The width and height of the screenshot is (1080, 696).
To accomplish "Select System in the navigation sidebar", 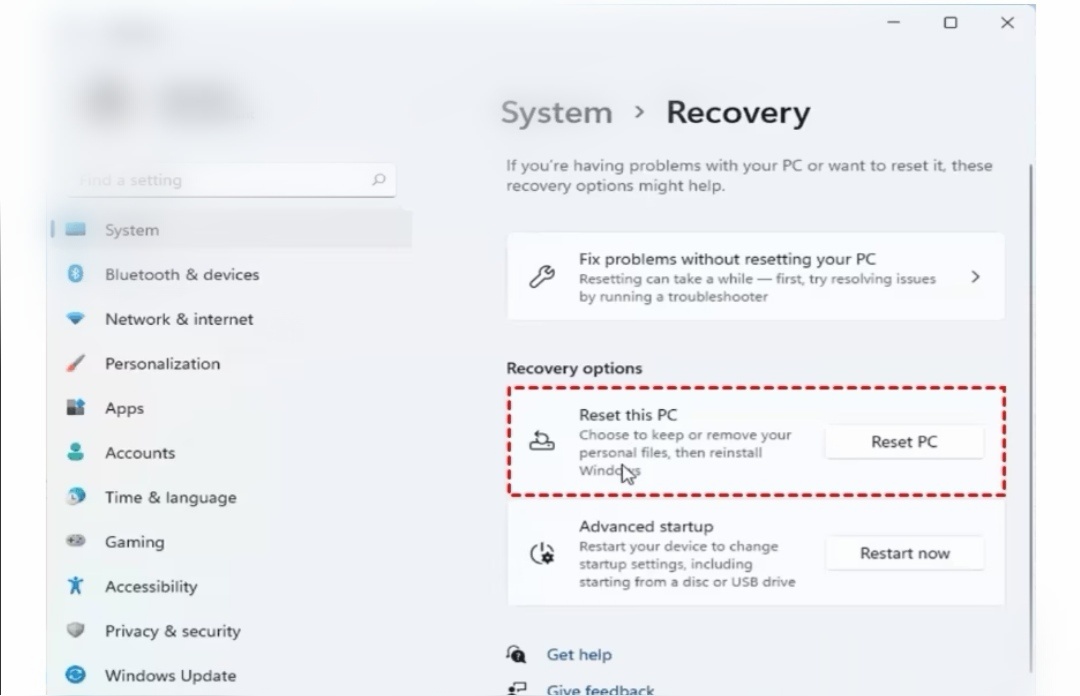I will pyautogui.click(x=132, y=229).
